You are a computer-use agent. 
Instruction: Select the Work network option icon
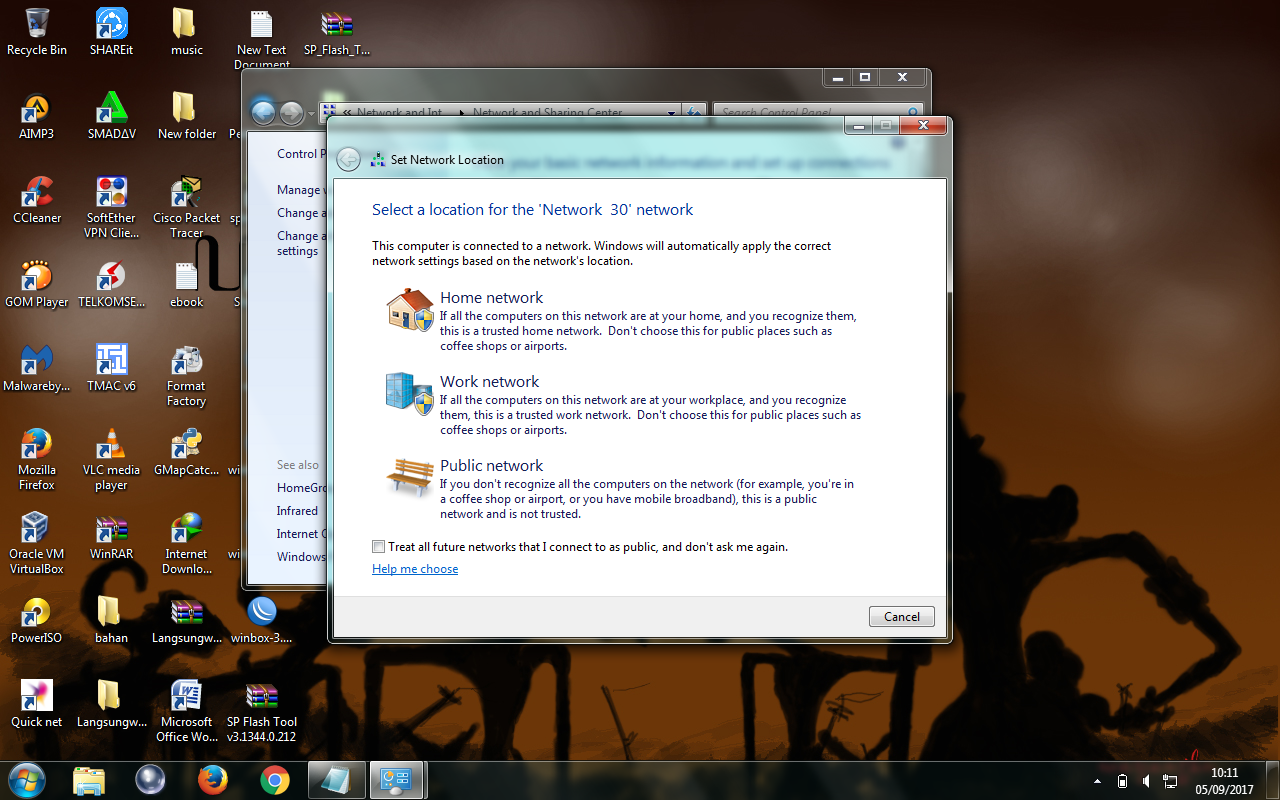coord(409,393)
